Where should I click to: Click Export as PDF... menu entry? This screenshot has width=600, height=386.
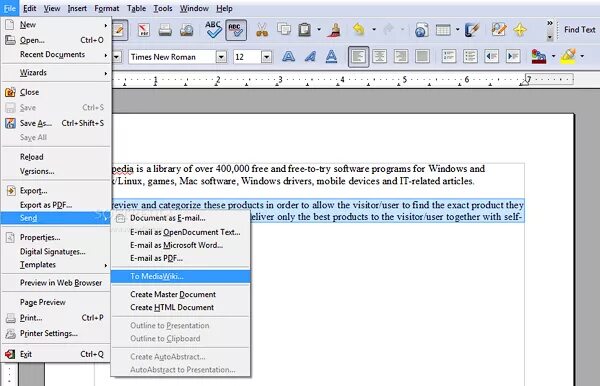[56, 205]
